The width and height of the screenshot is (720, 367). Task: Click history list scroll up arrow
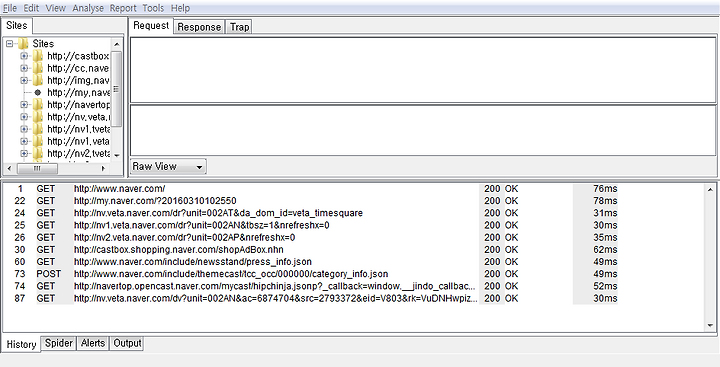(x=710, y=189)
